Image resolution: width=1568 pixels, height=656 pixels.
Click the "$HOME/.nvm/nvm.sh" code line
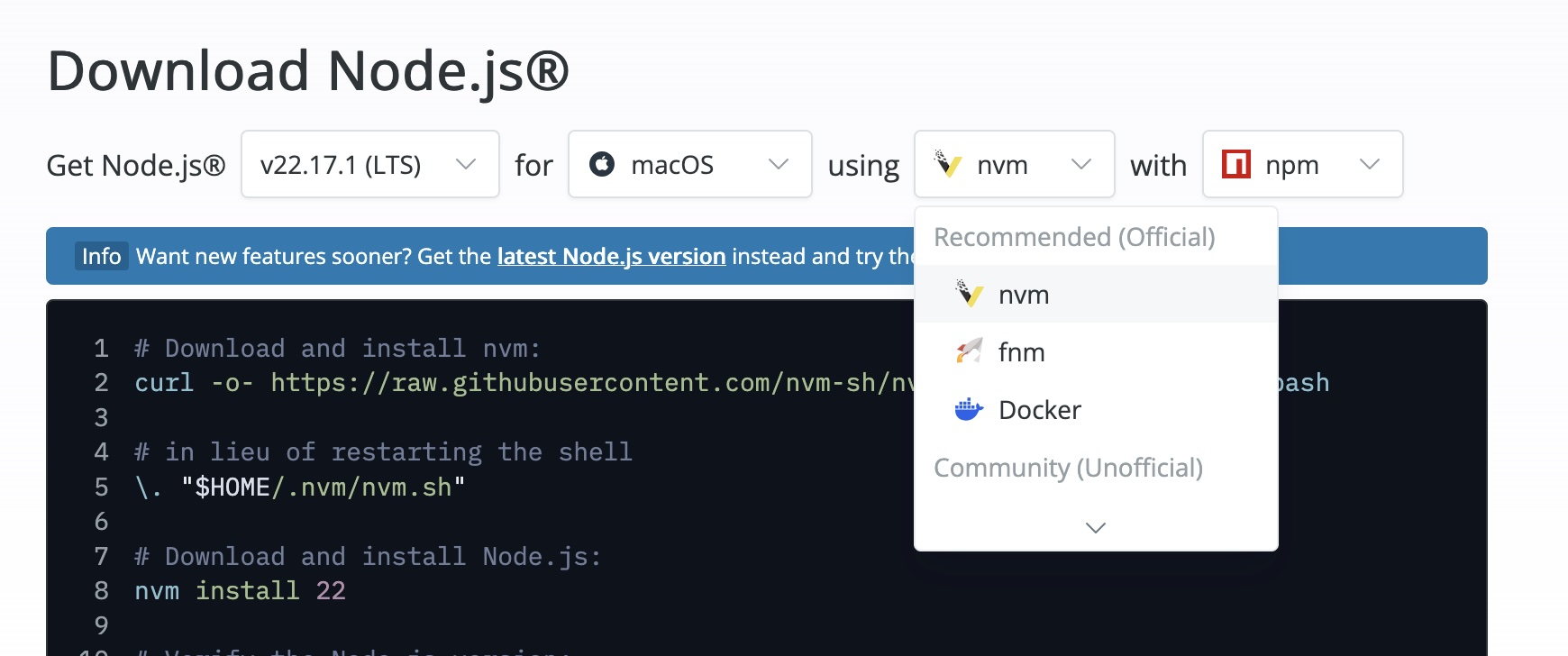click(x=300, y=487)
